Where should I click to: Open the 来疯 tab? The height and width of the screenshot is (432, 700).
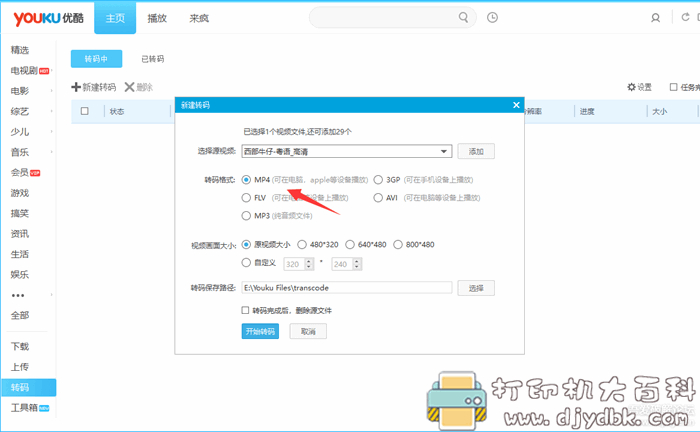[x=199, y=18]
